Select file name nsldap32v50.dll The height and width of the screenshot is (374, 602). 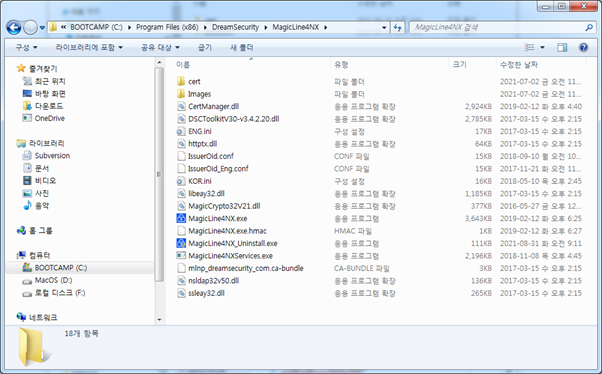(213, 280)
